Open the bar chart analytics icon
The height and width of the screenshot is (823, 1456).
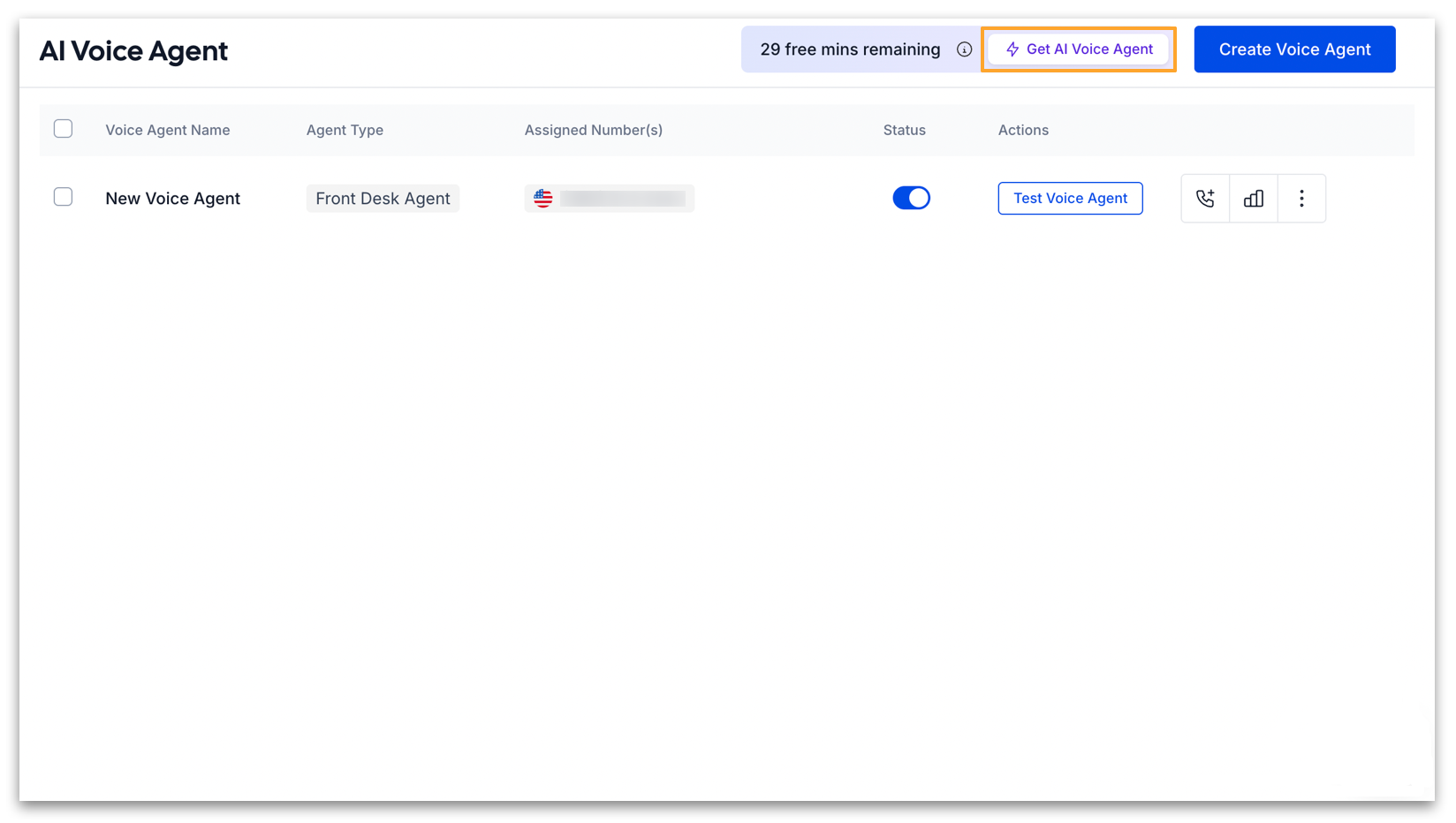pyautogui.click(x=1253, y=199)
